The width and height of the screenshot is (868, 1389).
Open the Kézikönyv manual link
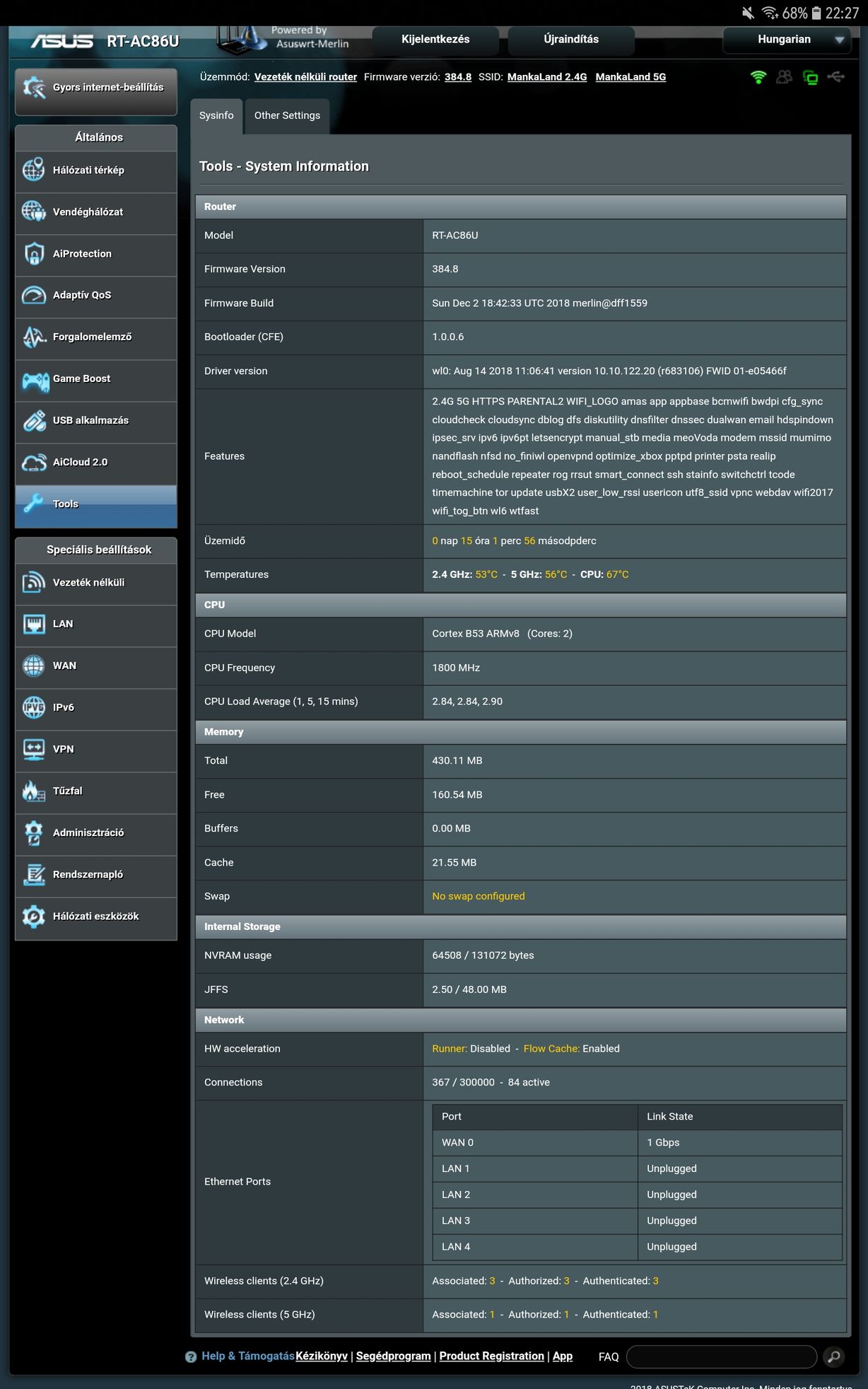322,1356
